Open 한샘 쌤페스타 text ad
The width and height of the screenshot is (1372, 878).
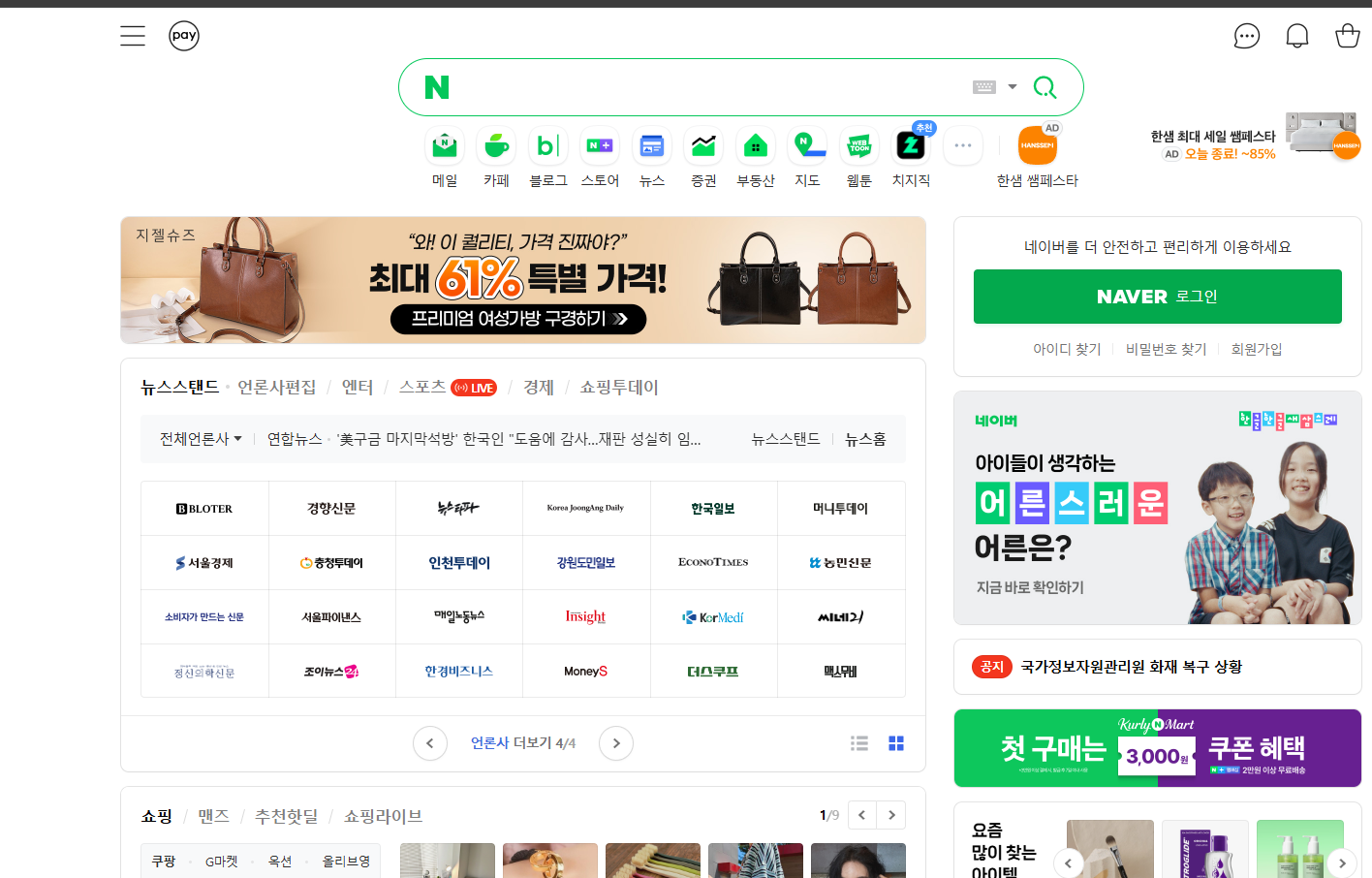pyautogui.click(x=1213, y=144)
